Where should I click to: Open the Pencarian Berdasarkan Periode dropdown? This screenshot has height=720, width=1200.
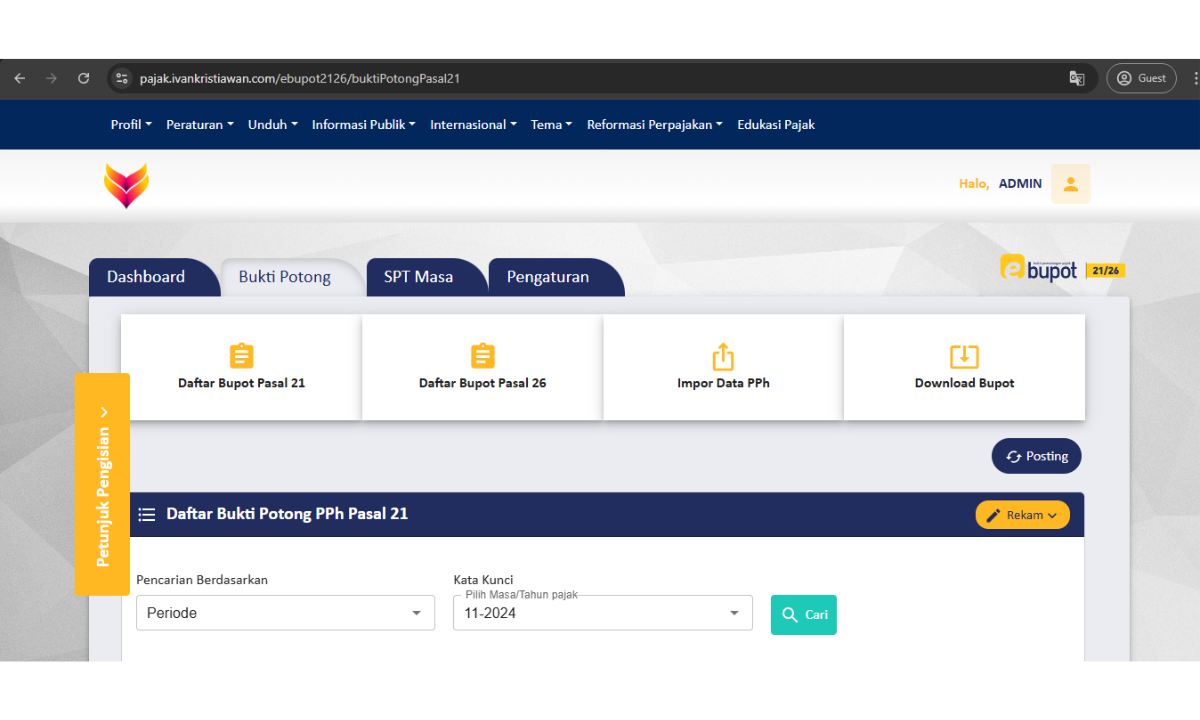285,613
